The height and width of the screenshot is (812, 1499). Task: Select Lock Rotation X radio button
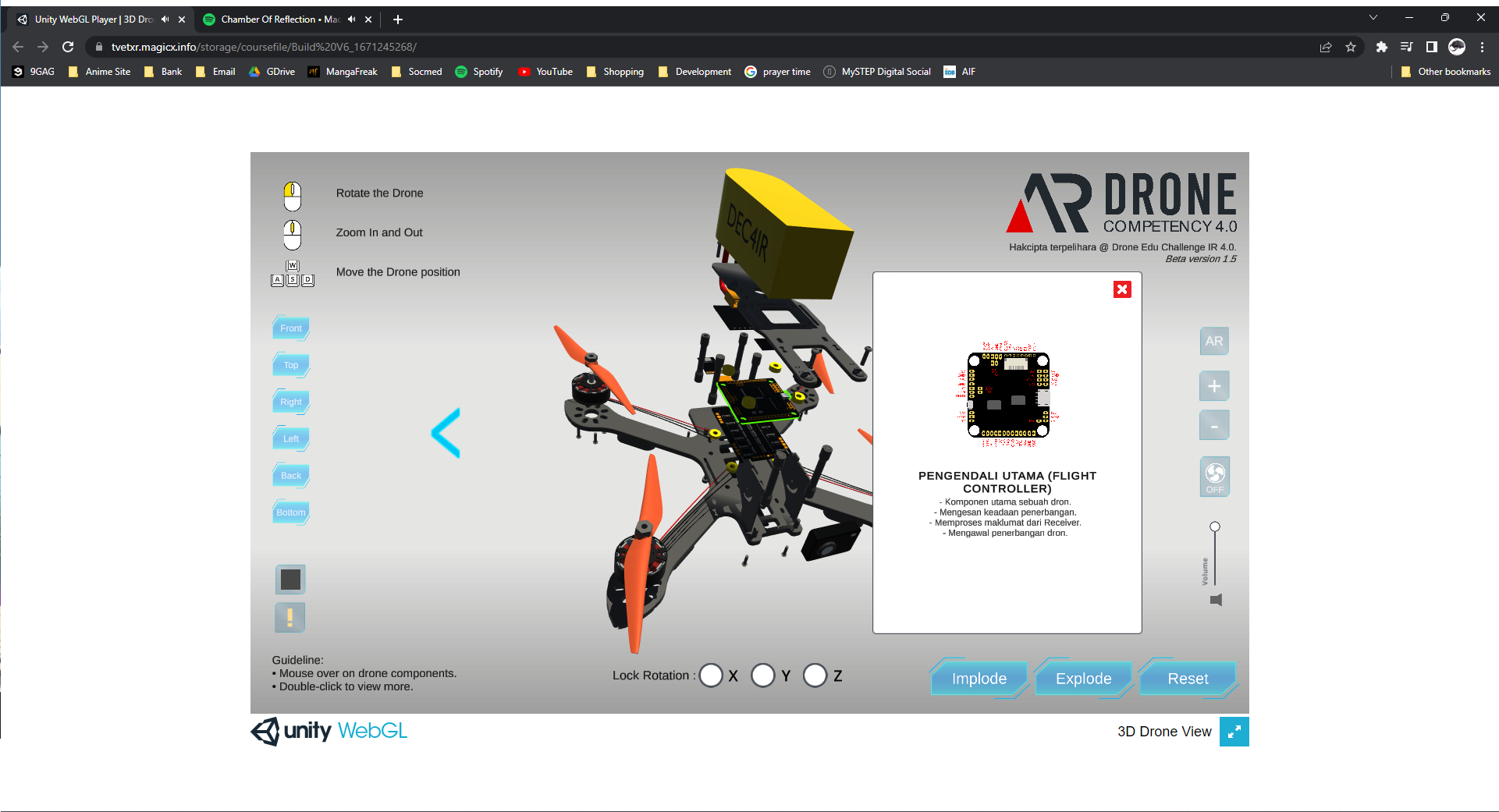point(711,675)
